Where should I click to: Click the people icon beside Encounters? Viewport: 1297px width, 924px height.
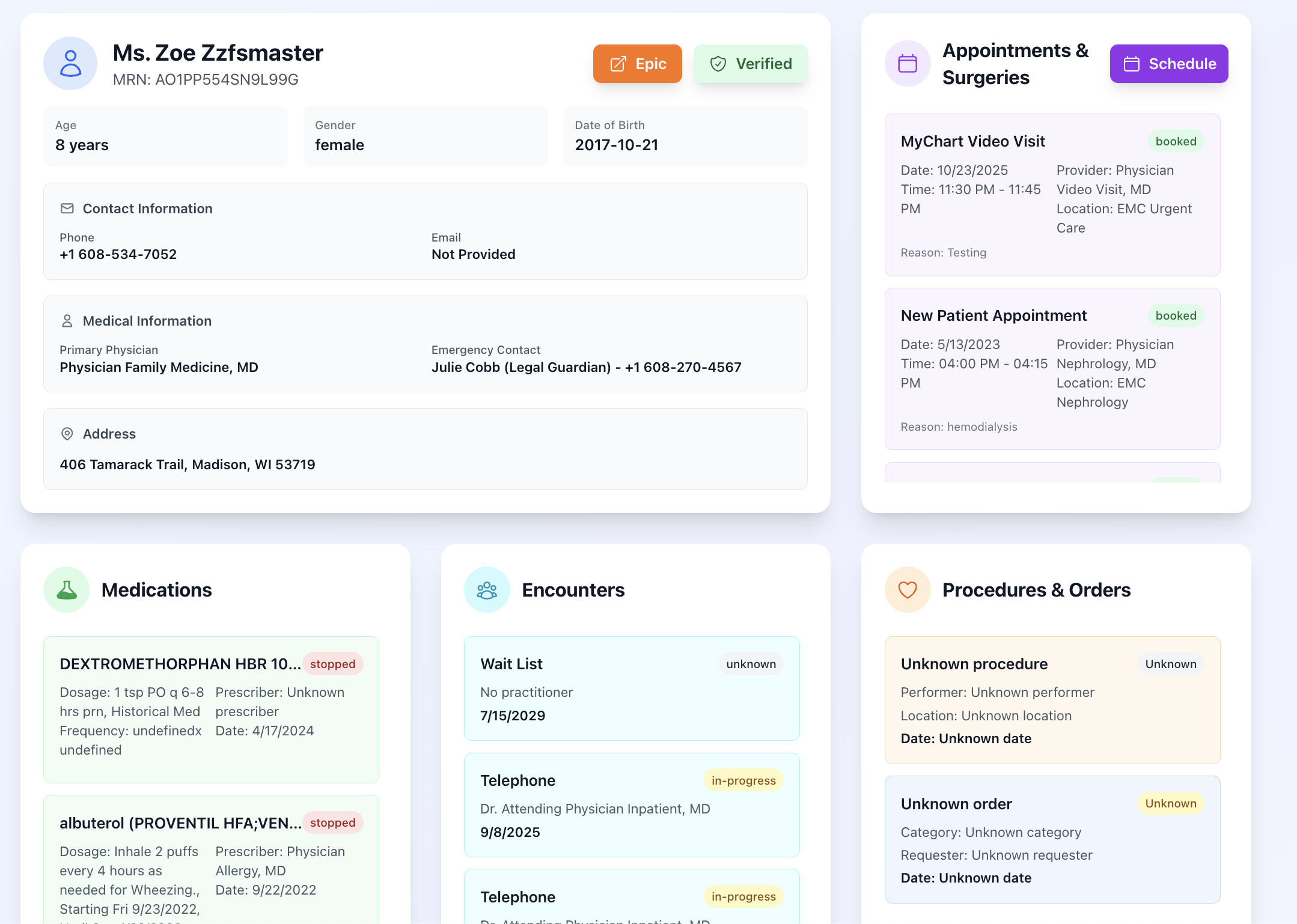[x=487, y=589]
